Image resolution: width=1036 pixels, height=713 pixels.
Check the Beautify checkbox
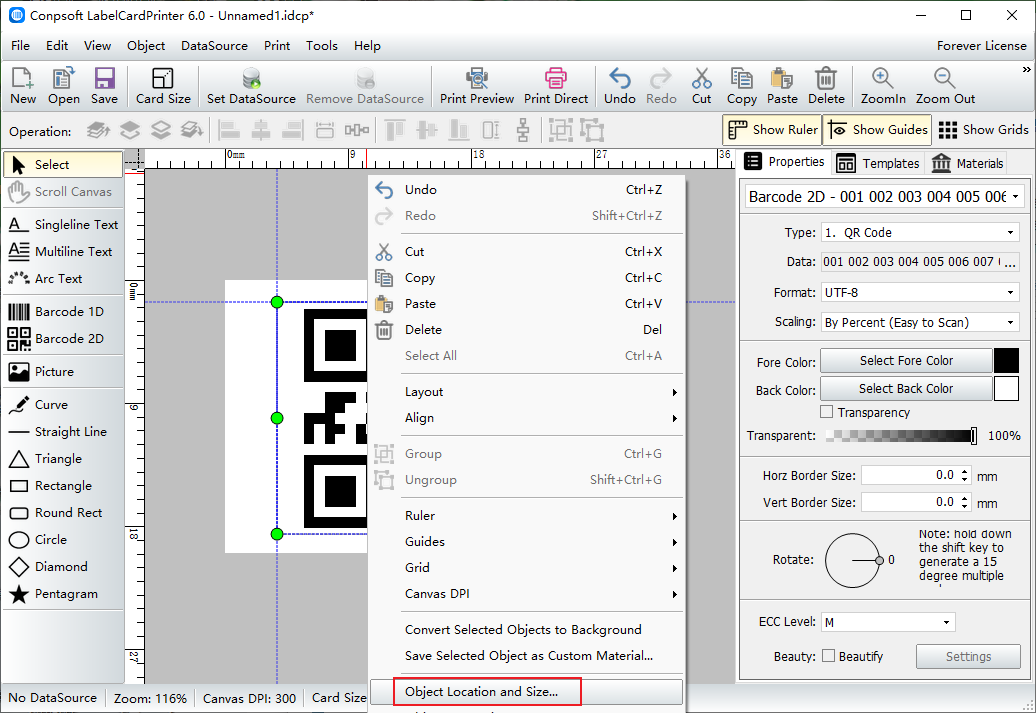pyautogui.click(x=828, y=656)
